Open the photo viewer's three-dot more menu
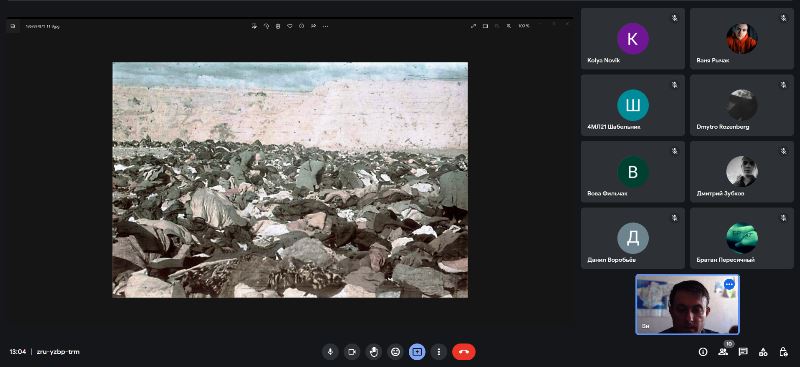 click(x=325, y=26)
